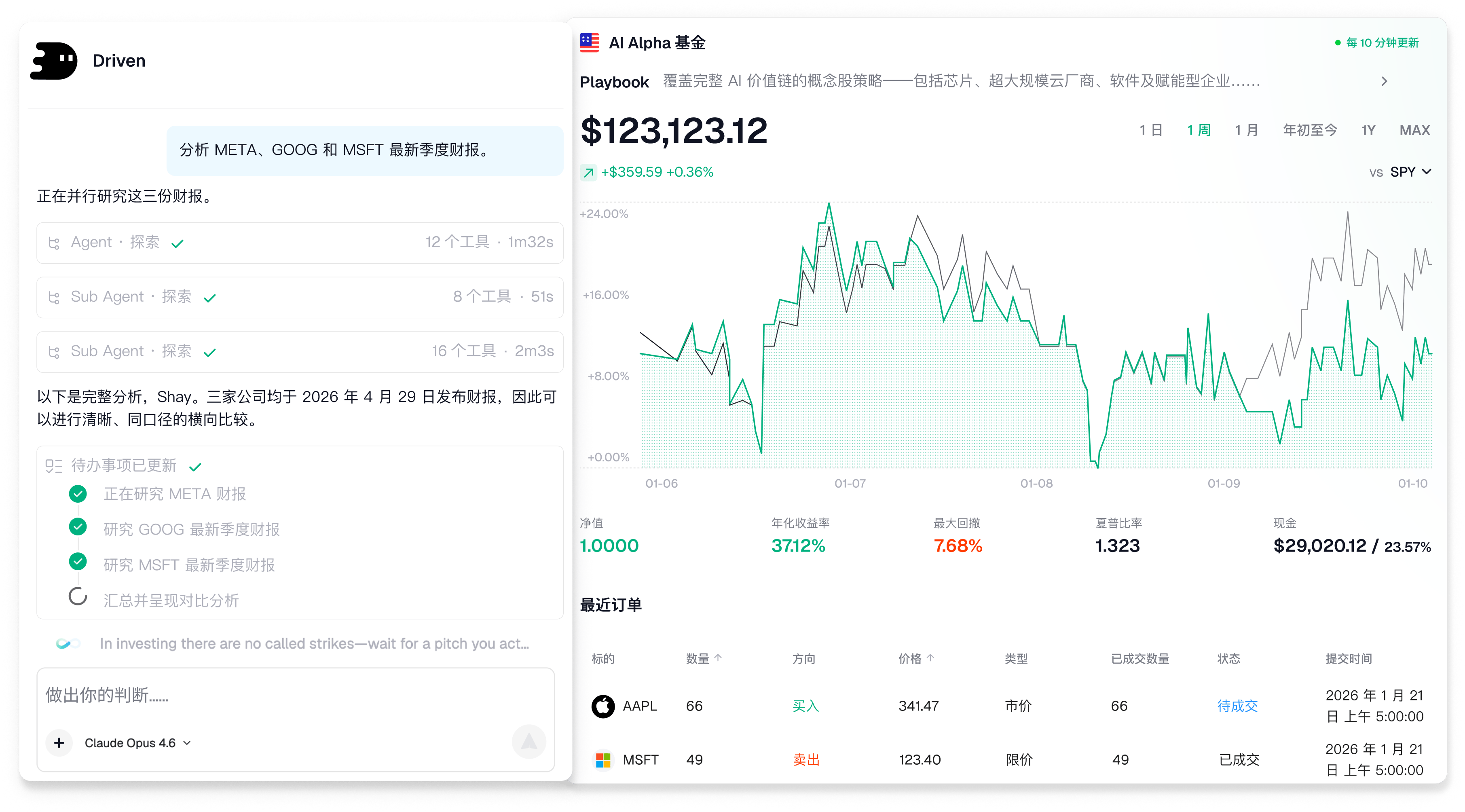Click the green live dot before 每 10 分钟更新
Viewport: 1465px width, 812px height.
(1338, 42)
